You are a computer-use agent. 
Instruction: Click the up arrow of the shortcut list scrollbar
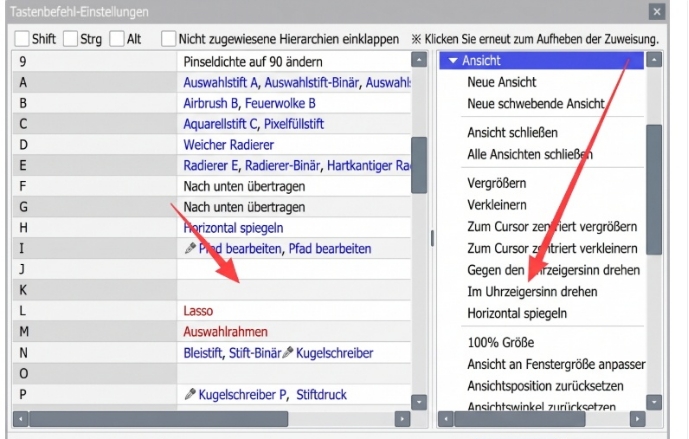(420, 60)
